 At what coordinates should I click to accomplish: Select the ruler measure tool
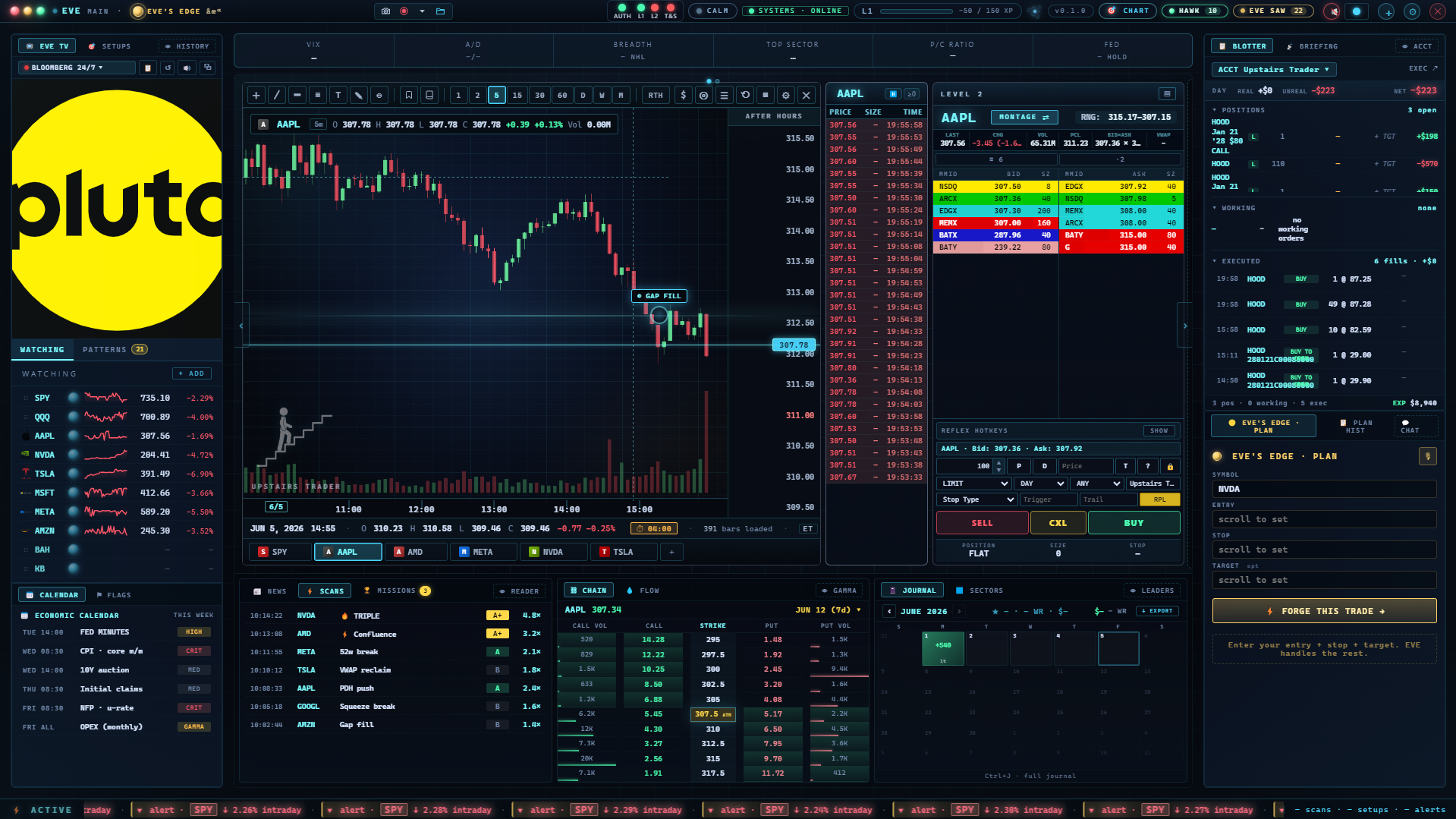[x=359, y=96]
